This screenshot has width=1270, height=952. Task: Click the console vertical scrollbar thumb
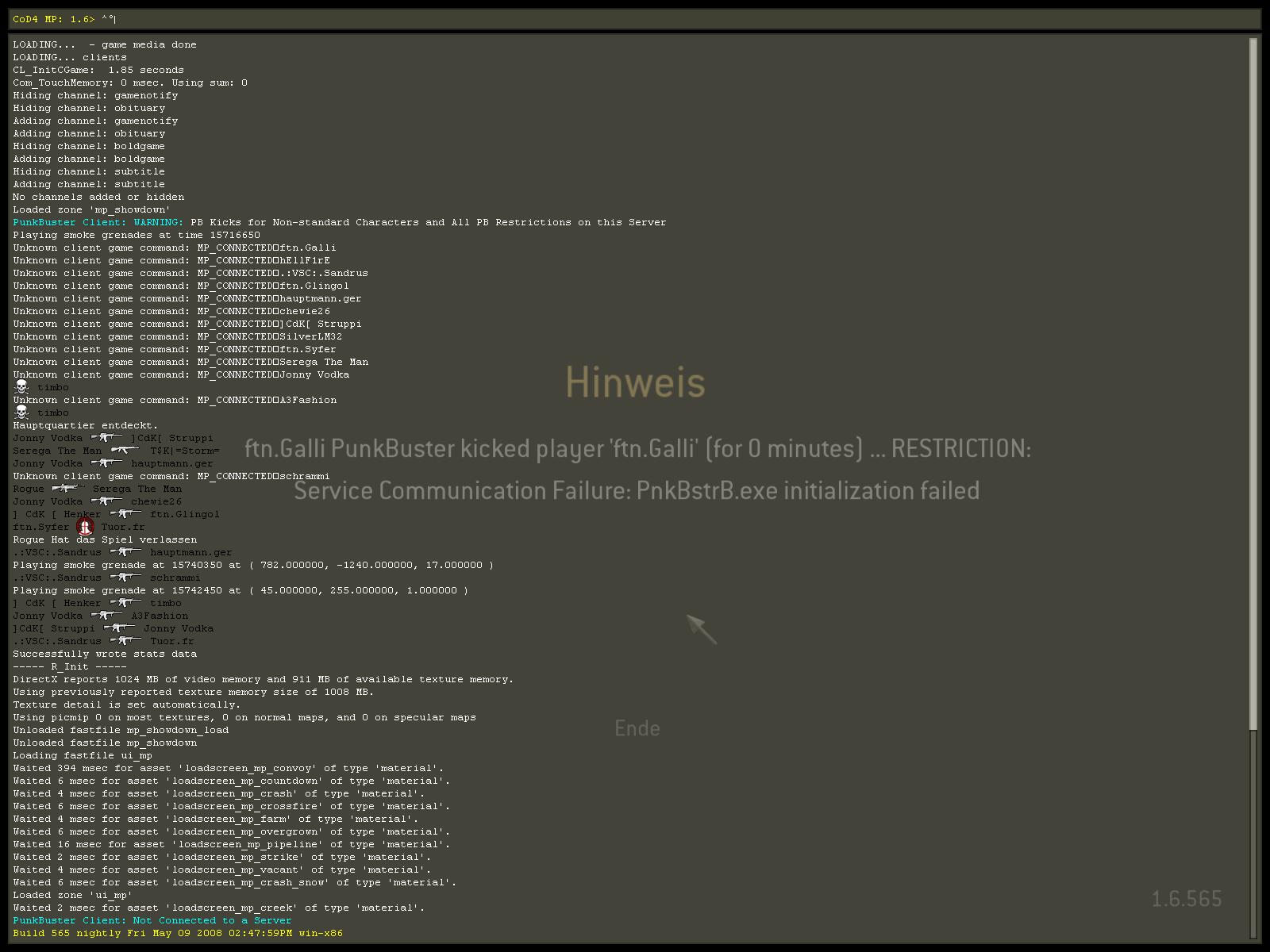(x=1253, y=381)
